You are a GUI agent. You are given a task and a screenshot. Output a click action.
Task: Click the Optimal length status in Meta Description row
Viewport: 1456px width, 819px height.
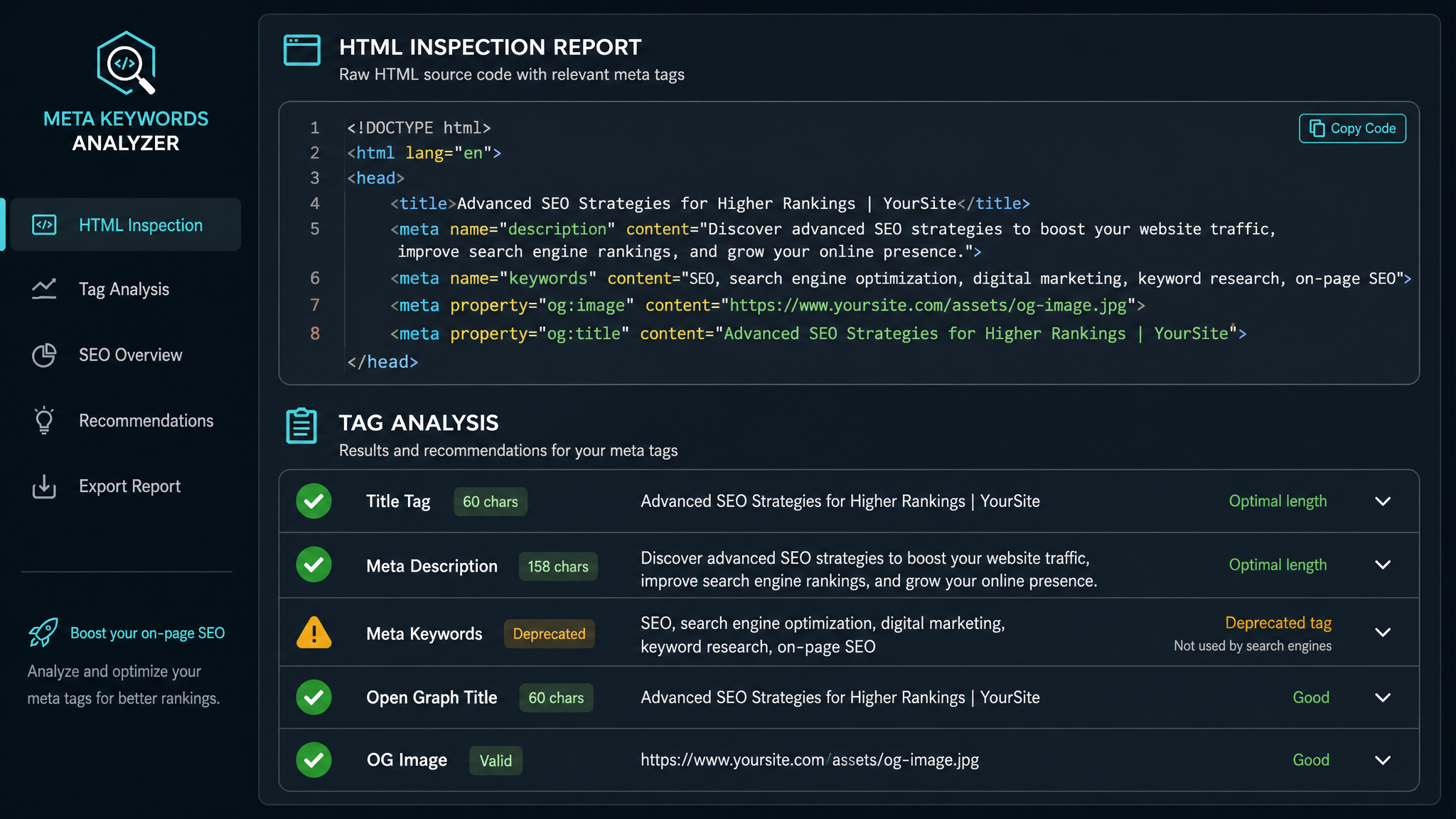pos(1278,564)
